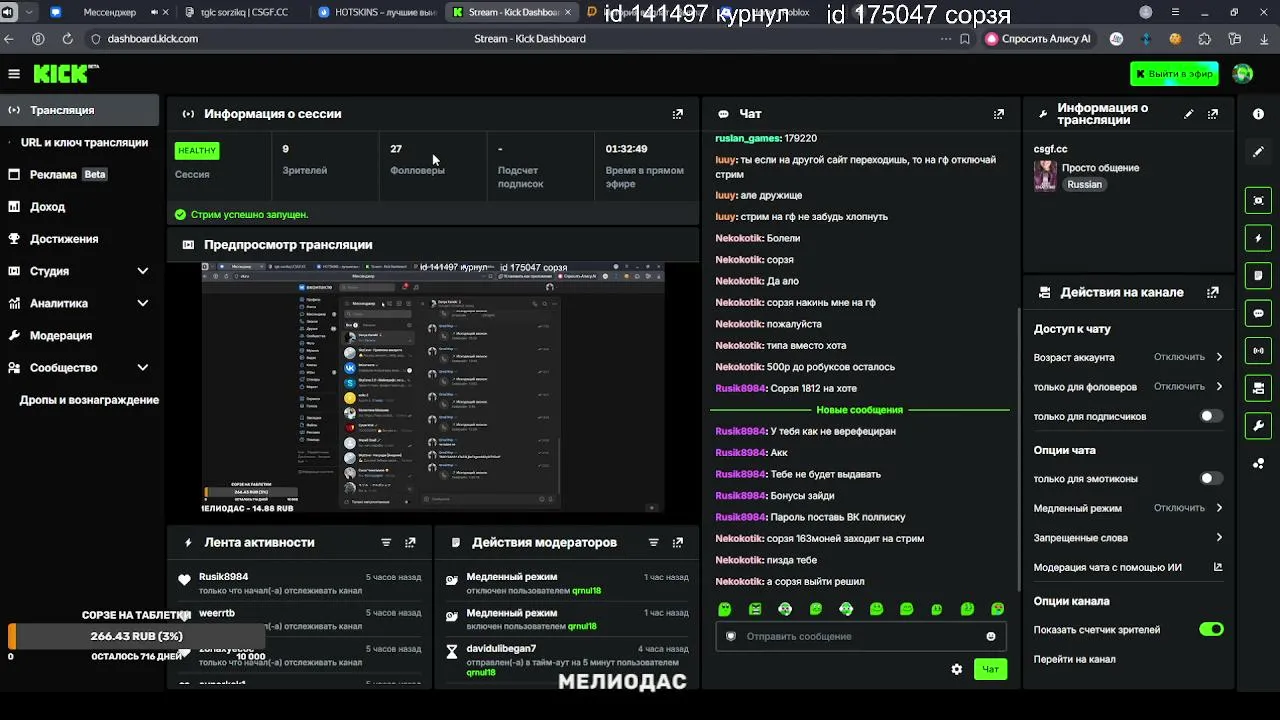
Task: Open the profile avatar menu
Action: 1243,74
